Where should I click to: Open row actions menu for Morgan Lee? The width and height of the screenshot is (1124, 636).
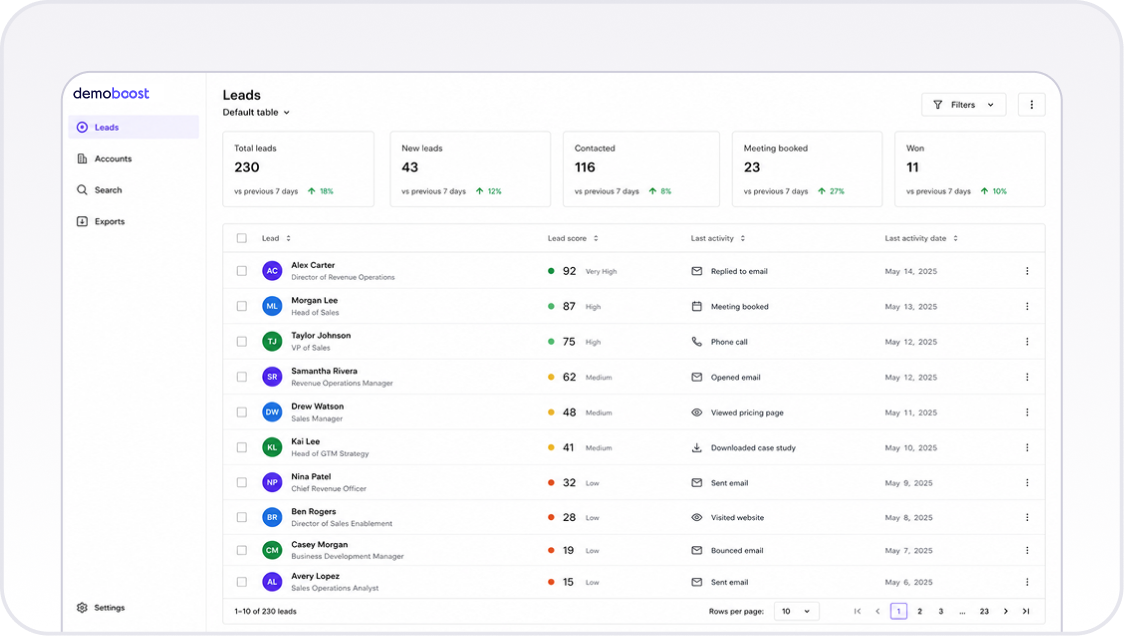pyautogui.click(x=1027, y=306)
